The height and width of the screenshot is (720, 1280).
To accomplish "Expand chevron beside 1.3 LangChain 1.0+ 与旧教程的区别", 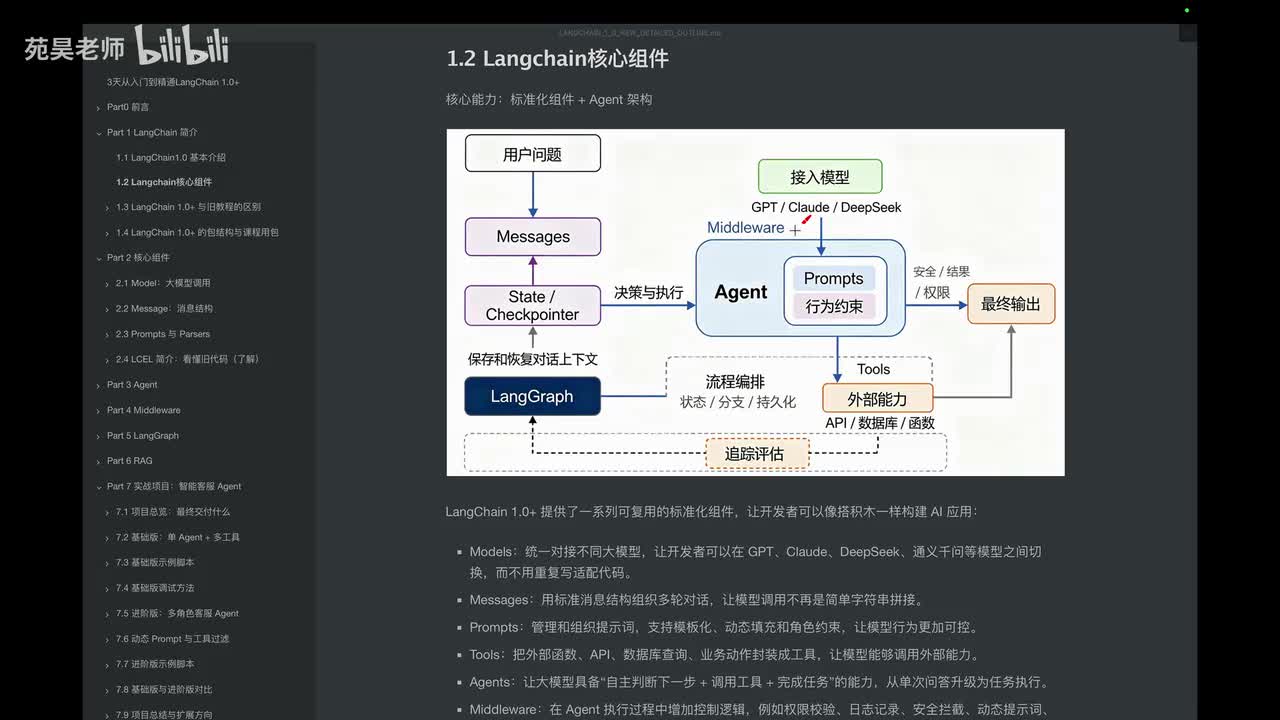I will pyautogui.click(x=107, y=208).
